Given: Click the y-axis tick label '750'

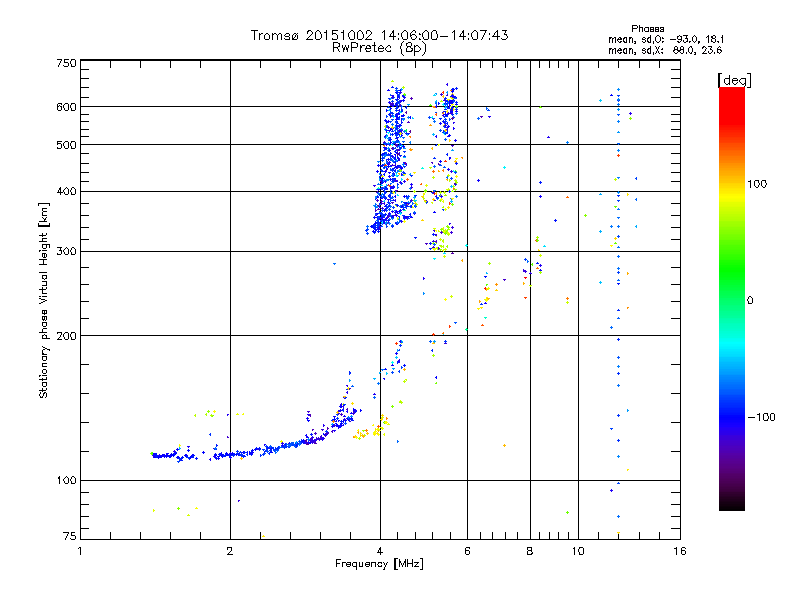Looking at the screenshot, I should (66, 63).
